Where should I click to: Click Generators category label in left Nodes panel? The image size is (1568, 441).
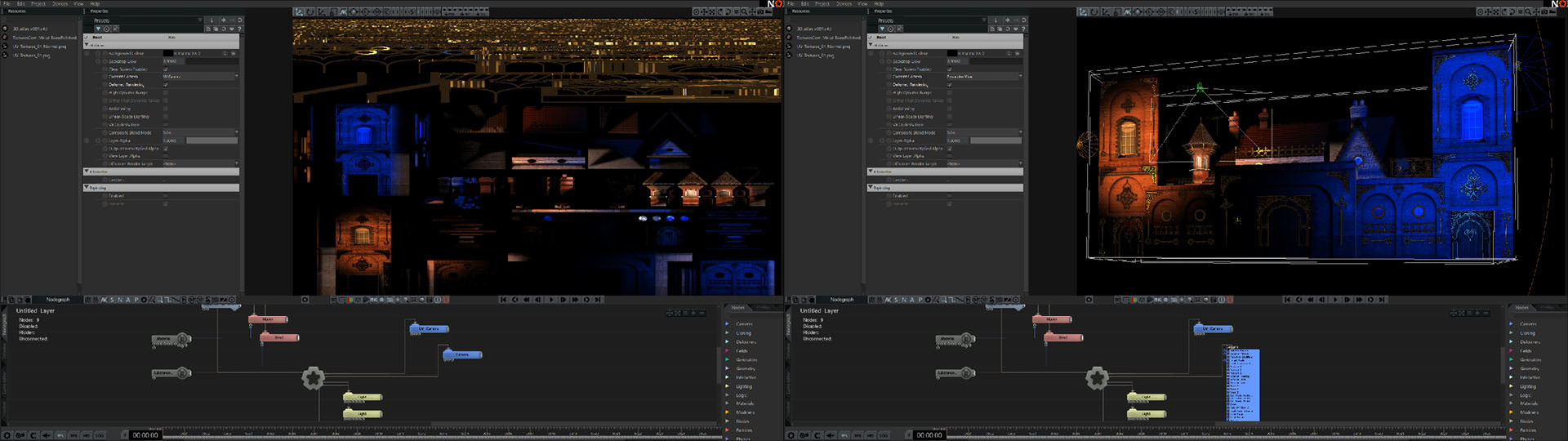pyautogui.click(x=746, y=359)
